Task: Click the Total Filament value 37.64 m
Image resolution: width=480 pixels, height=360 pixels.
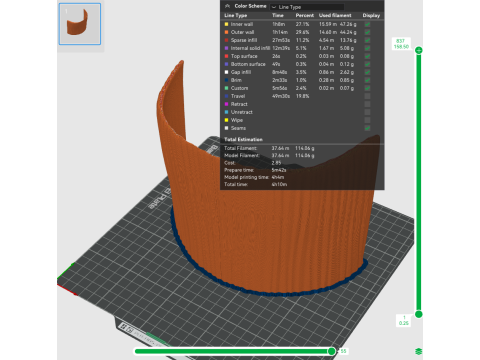Action: click(280, 148)
